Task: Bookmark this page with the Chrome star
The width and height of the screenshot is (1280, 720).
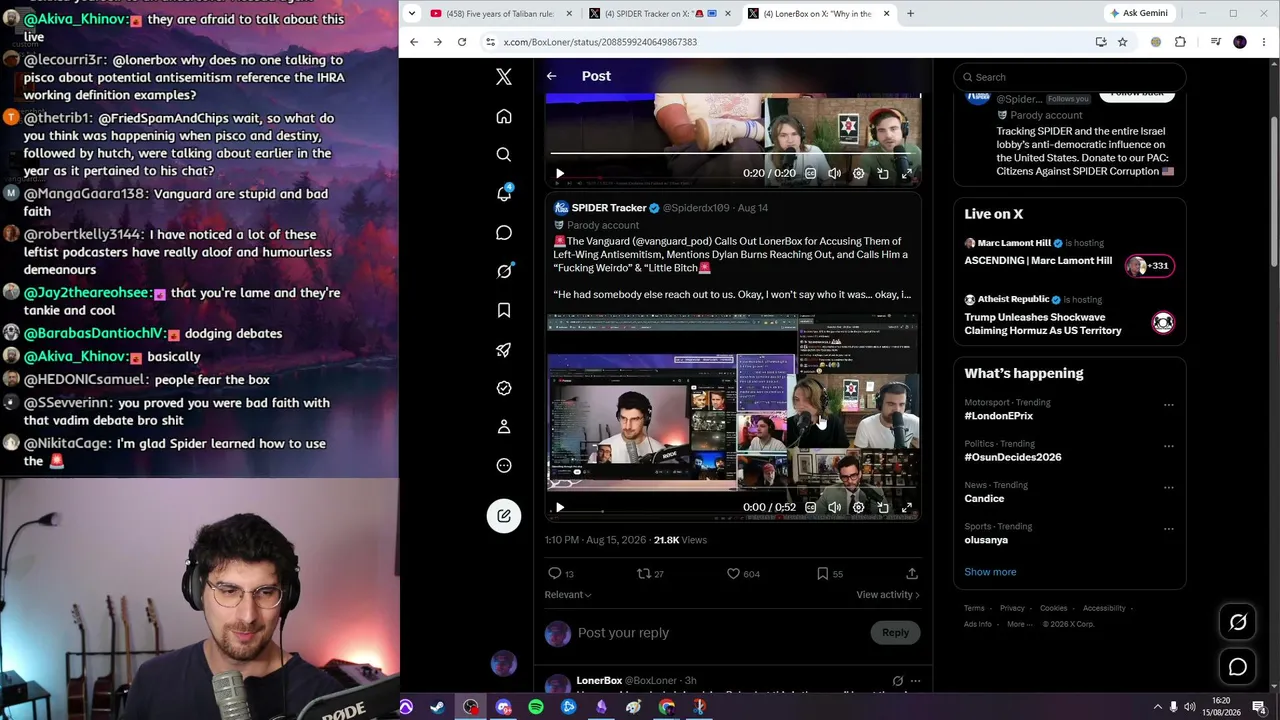Action: pos(1123,42)
